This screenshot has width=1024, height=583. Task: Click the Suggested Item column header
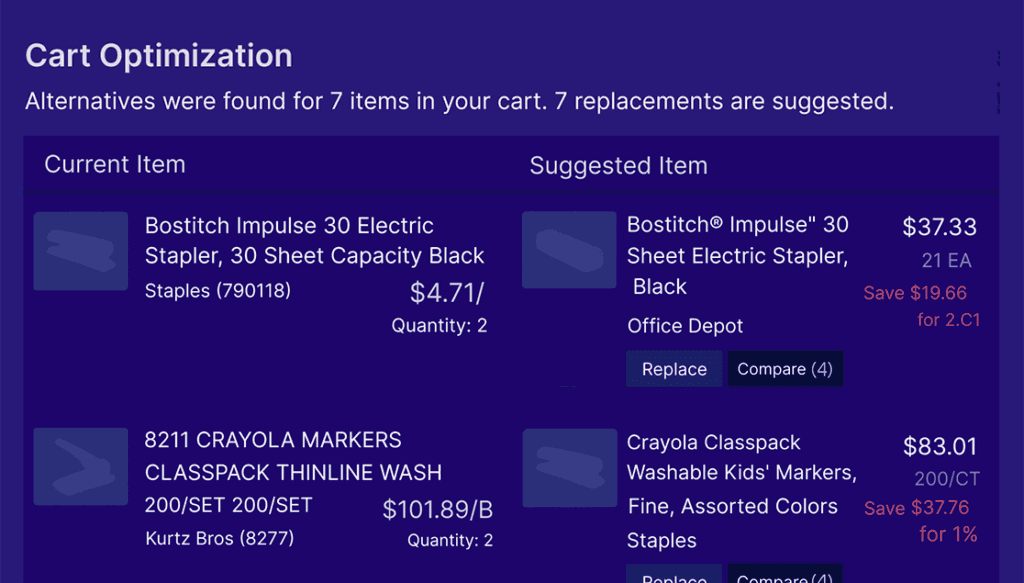pyautogui.click(x=618, y=166)
